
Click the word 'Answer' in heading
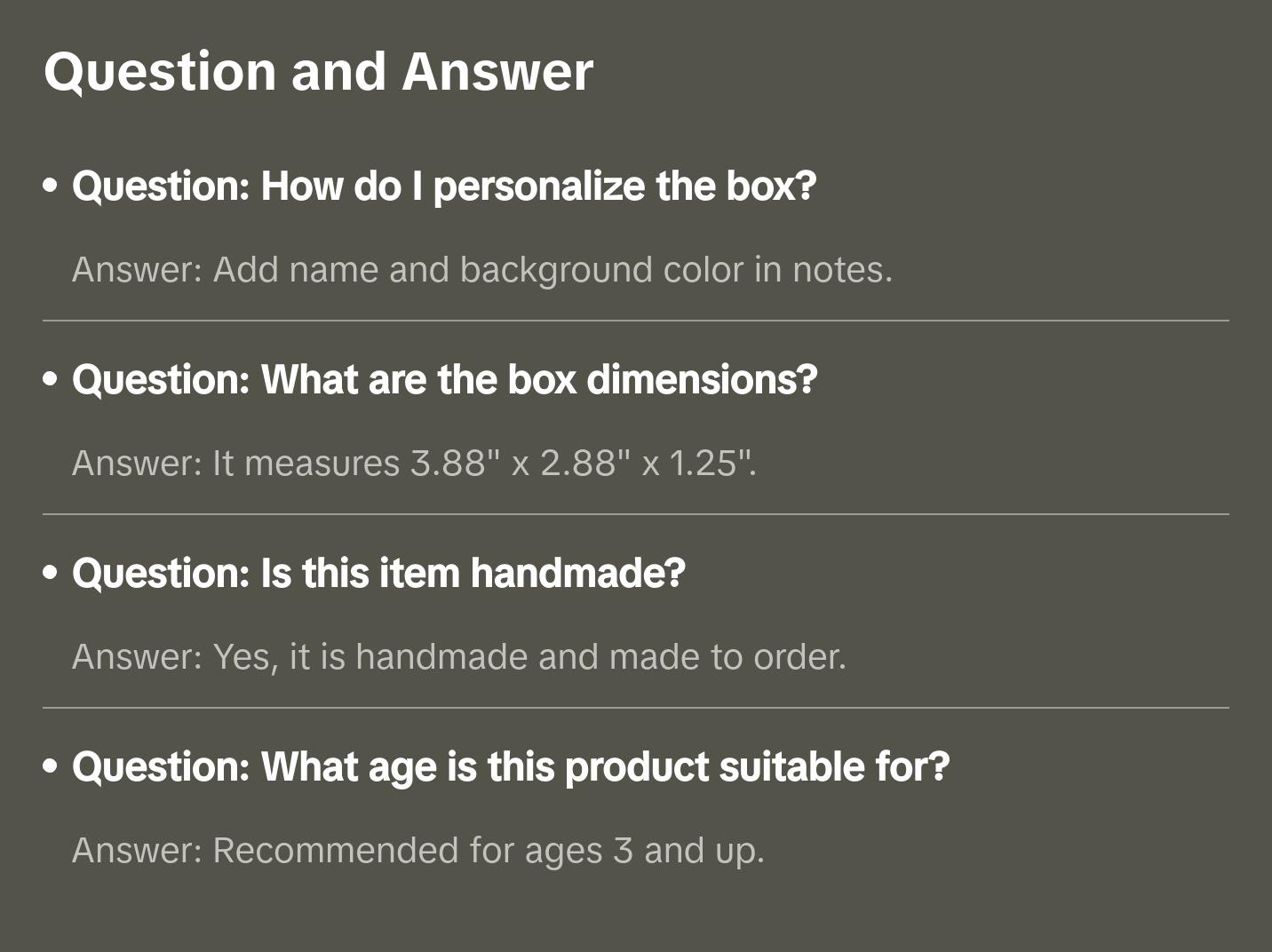(497, 71)
